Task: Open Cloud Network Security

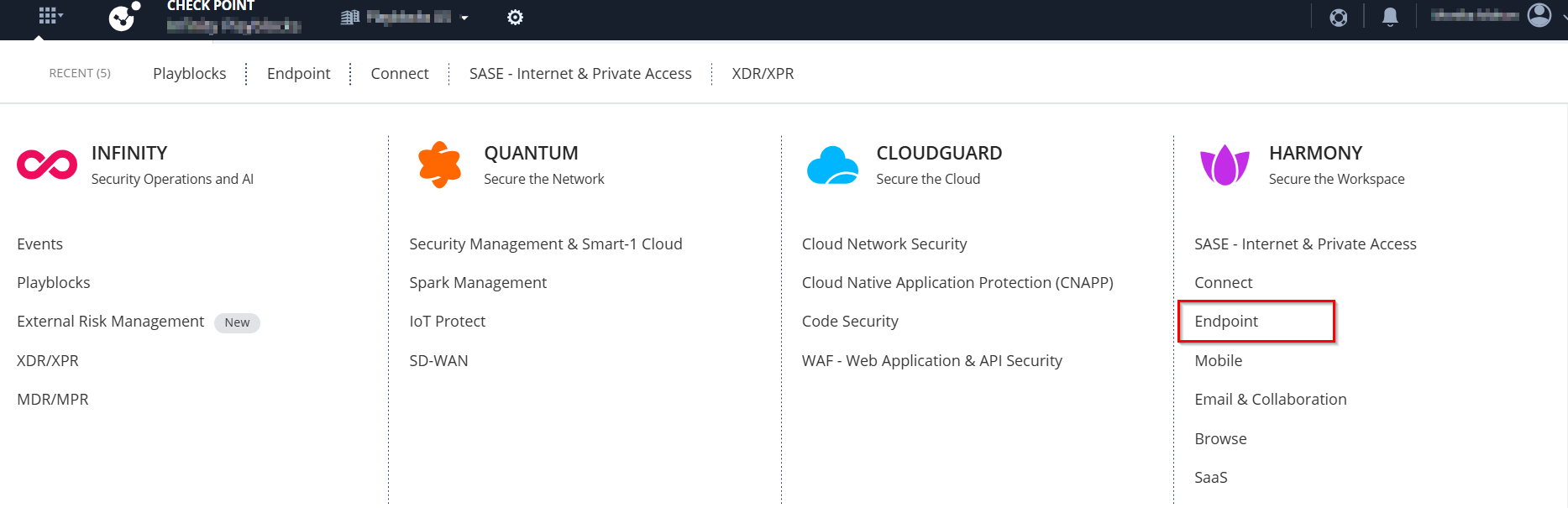Action: [884, 244]
